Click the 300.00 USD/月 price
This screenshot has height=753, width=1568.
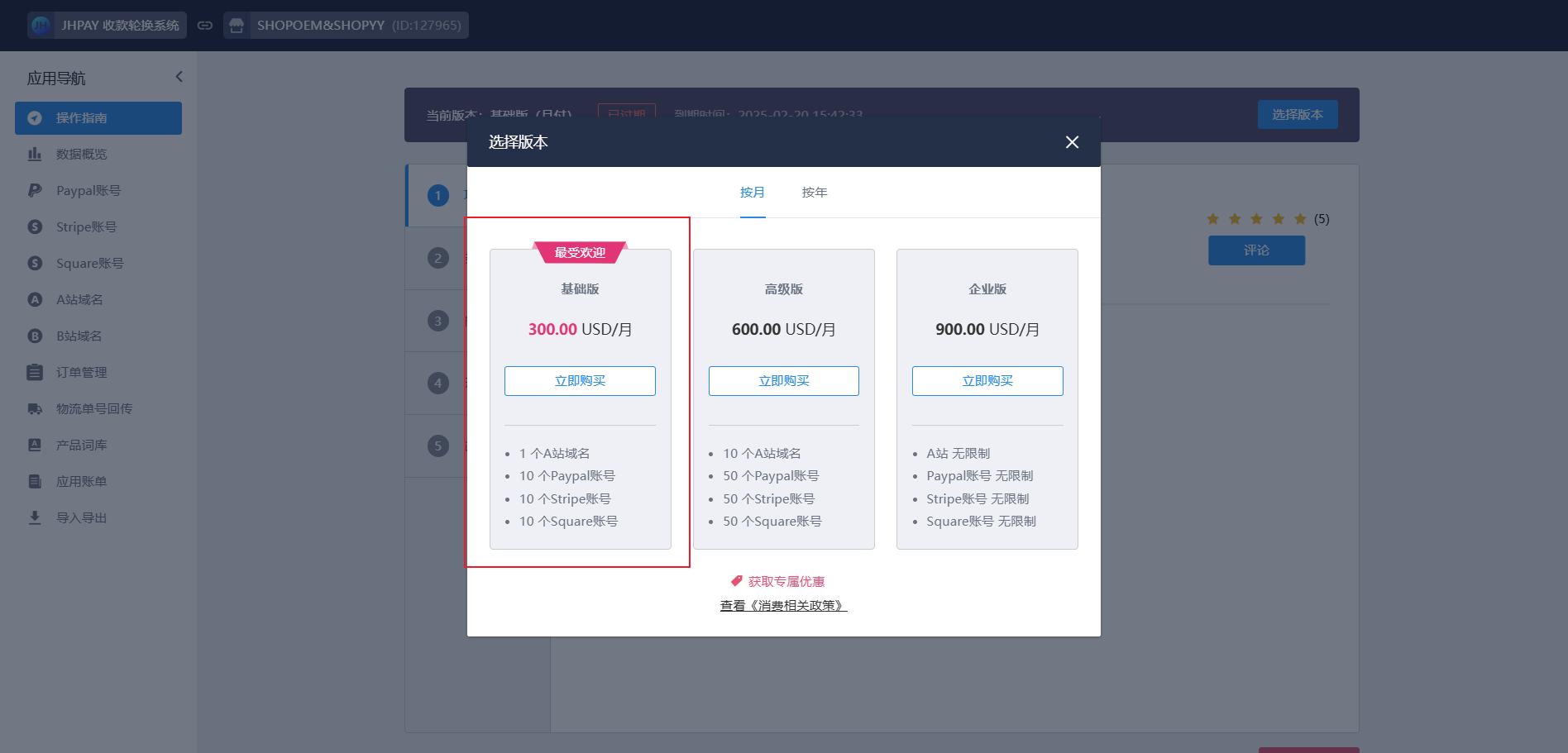[x=580, y=329]
